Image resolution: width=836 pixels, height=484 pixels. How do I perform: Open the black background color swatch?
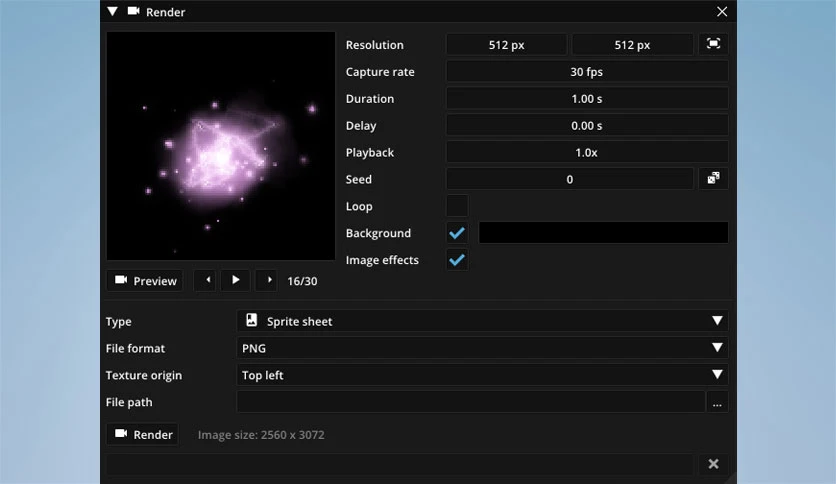tap(603, 233)
